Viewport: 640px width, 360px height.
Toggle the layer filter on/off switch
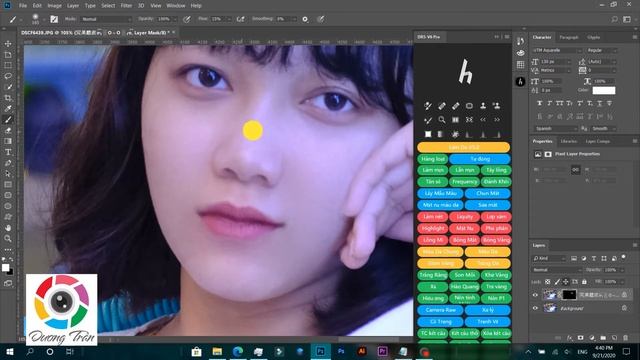click(x=624, y=257)
